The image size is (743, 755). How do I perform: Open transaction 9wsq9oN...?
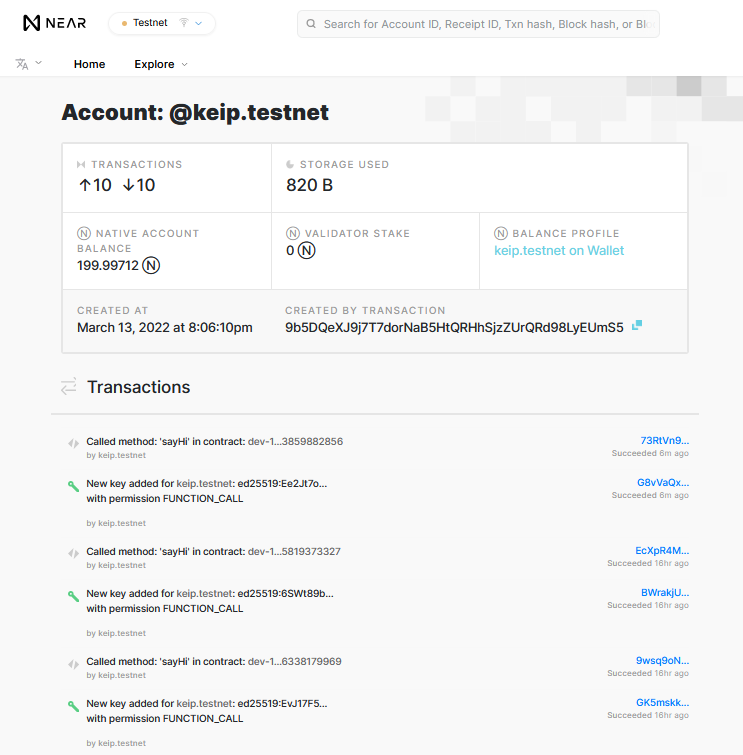pos(662,661)
